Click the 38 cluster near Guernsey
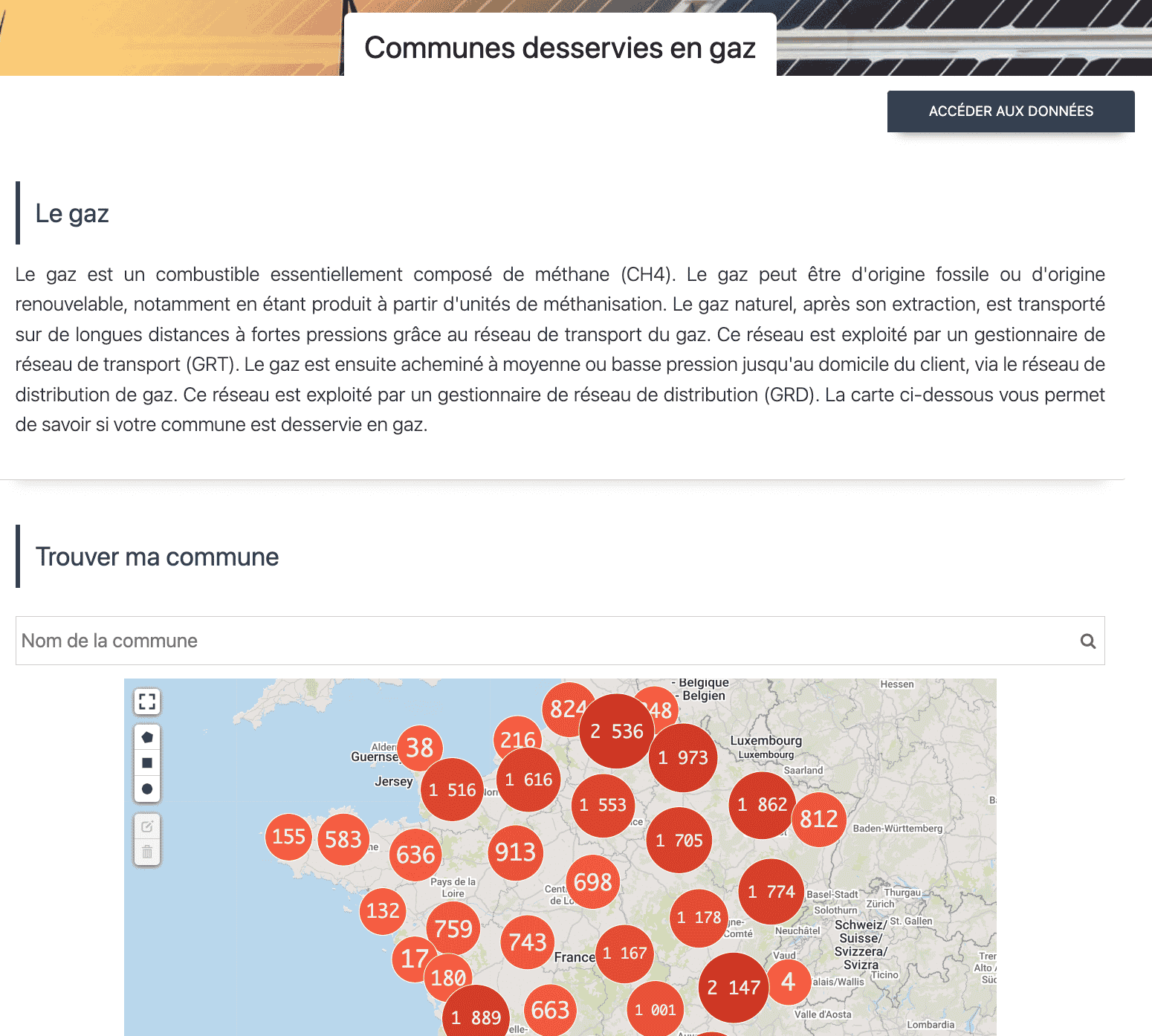1152x1036 pixels. coord(420,748)
